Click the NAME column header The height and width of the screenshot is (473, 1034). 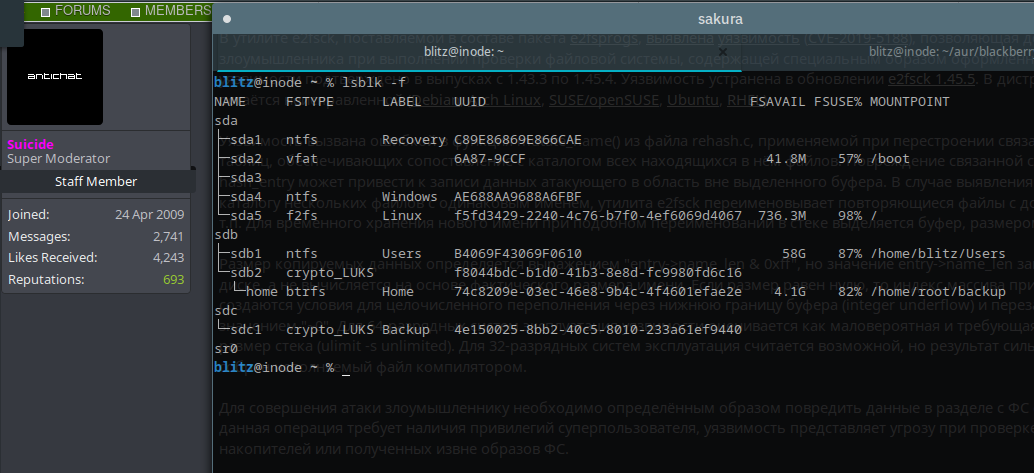(230, 102)
